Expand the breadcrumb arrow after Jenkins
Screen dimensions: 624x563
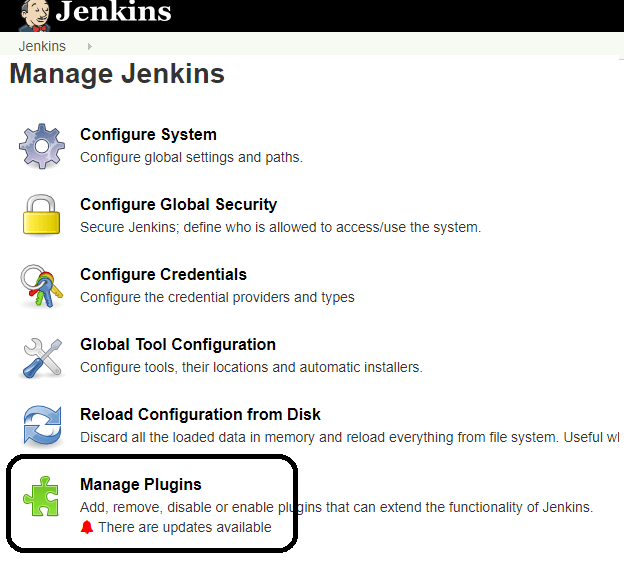click(89, 46)
